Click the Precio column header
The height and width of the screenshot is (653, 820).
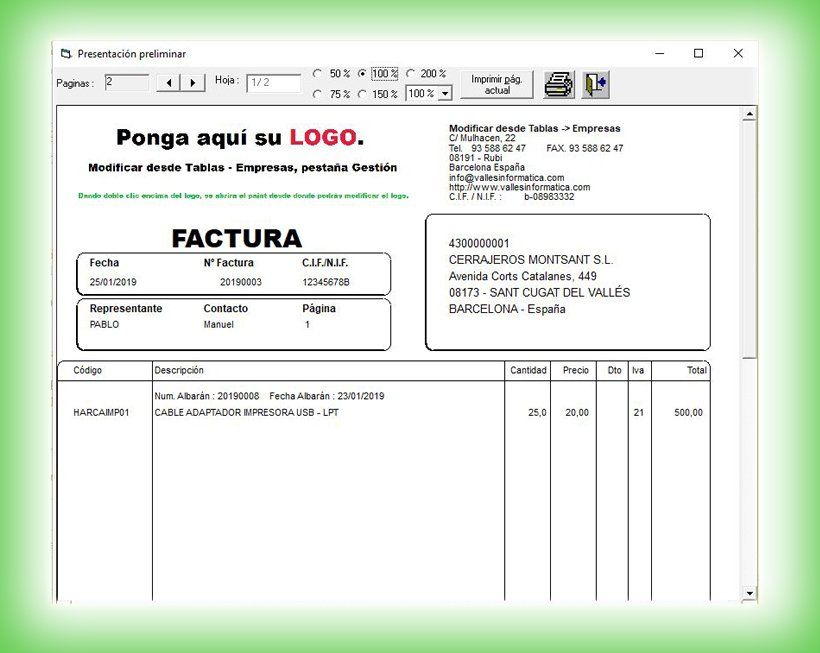pos(576,370)
